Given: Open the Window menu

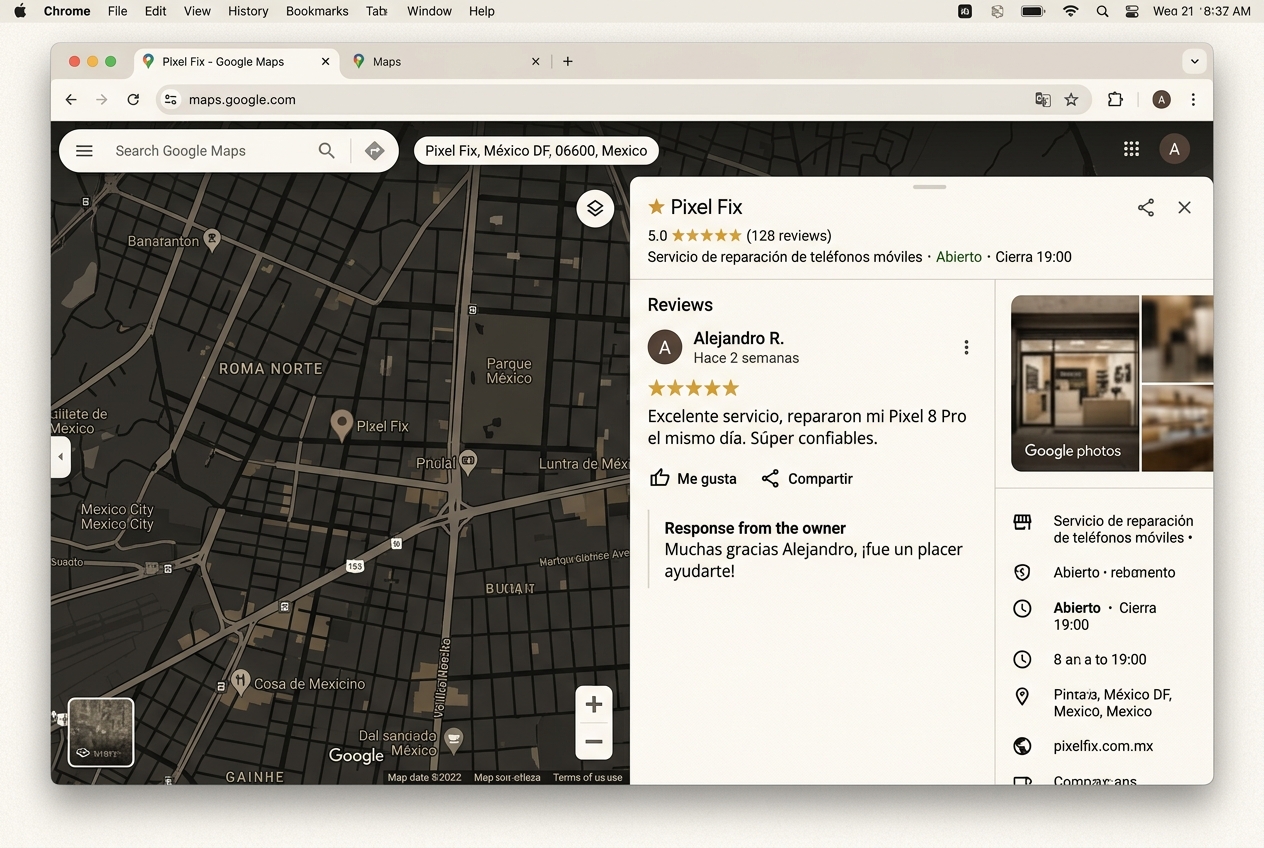Looking at the screenshot, I should tap(429, 11).
